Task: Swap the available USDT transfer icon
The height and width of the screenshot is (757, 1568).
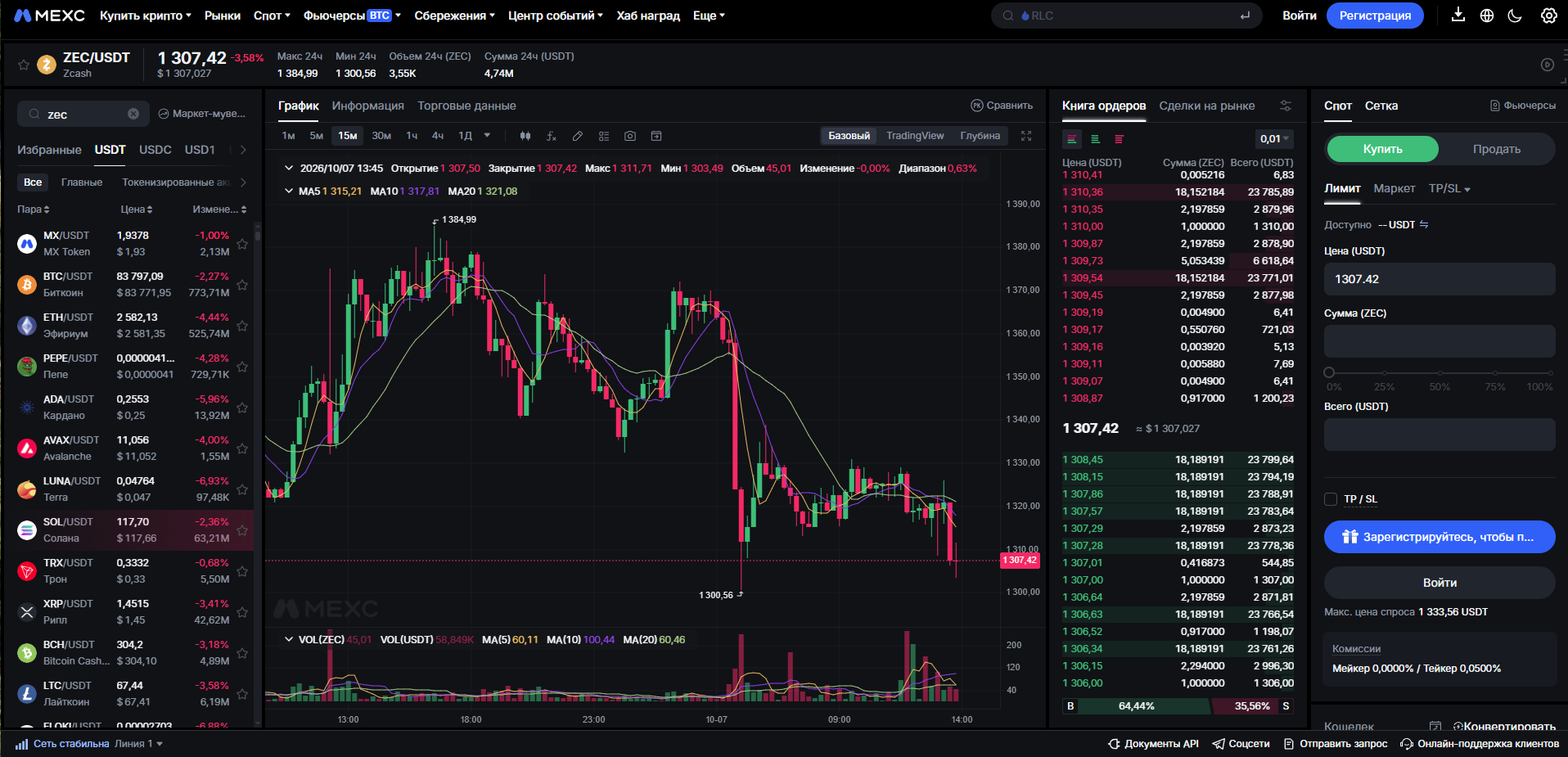Action: 1424,224
